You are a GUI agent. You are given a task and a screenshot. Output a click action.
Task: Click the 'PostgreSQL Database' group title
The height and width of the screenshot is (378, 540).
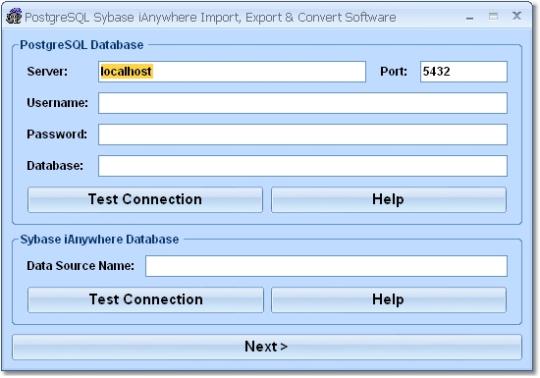82,45
